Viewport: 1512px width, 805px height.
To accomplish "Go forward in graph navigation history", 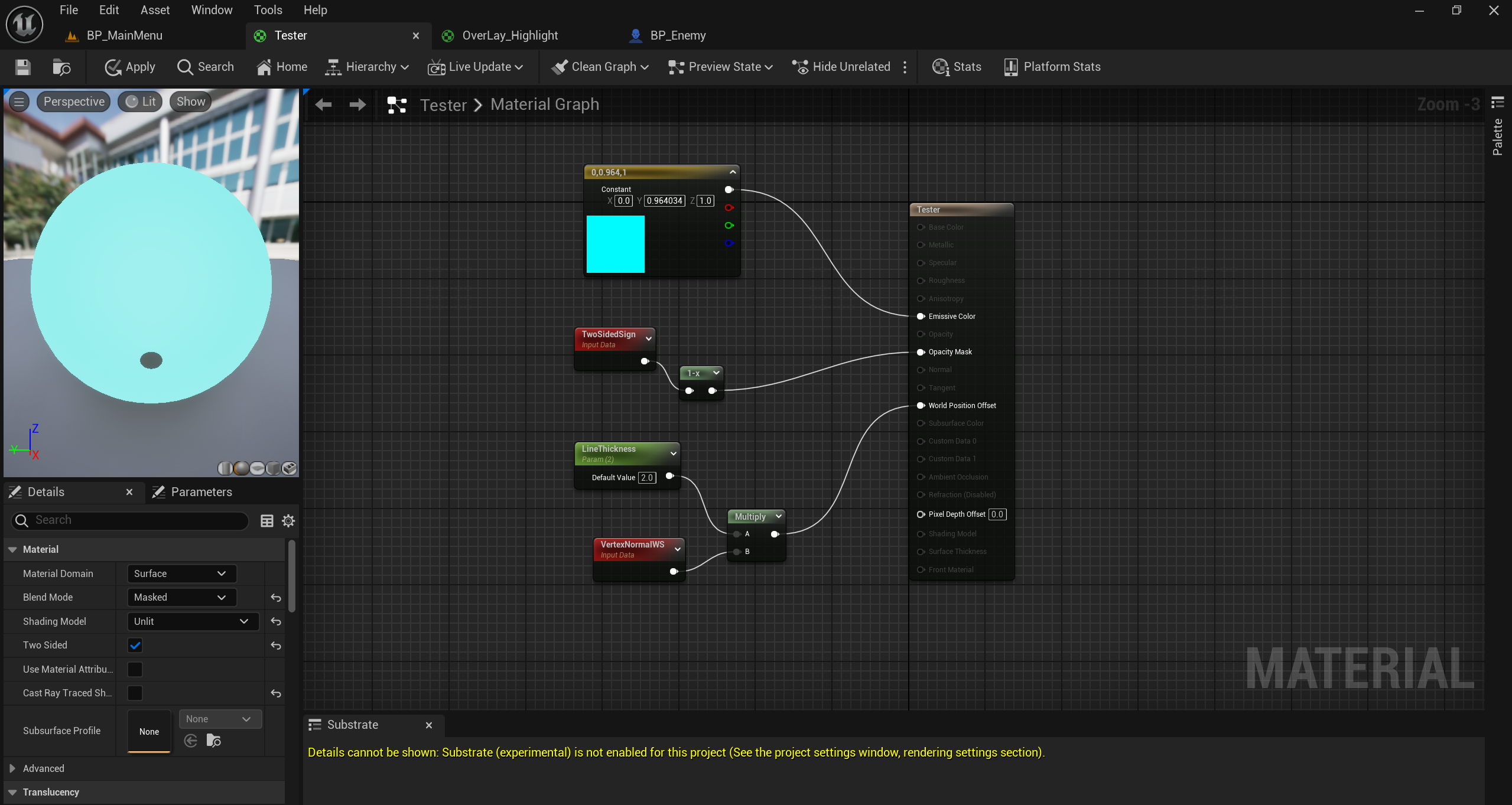I will tap(357, 105).
